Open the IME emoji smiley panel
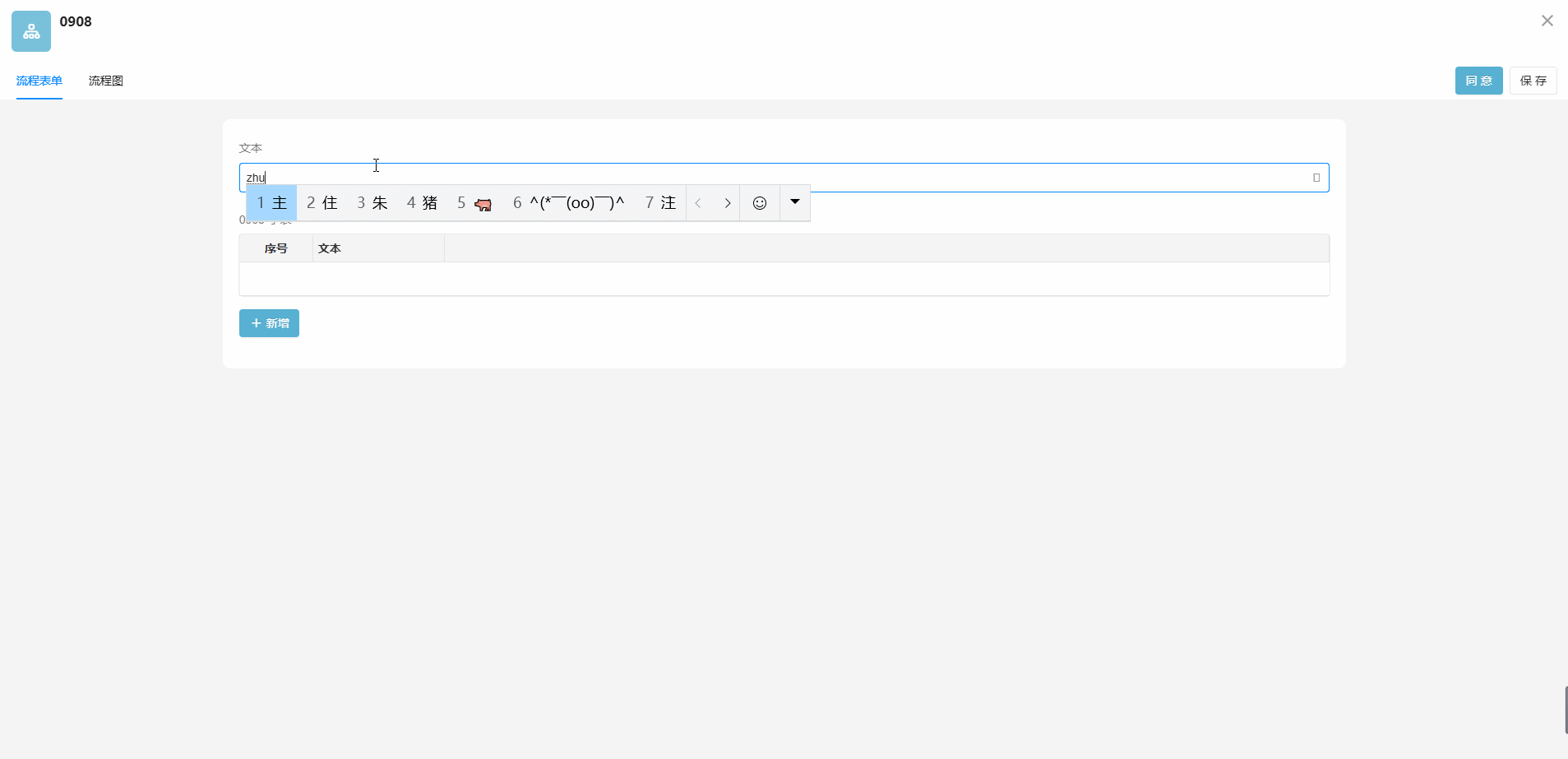This screenshot has height=759, width=1568. 759,203
